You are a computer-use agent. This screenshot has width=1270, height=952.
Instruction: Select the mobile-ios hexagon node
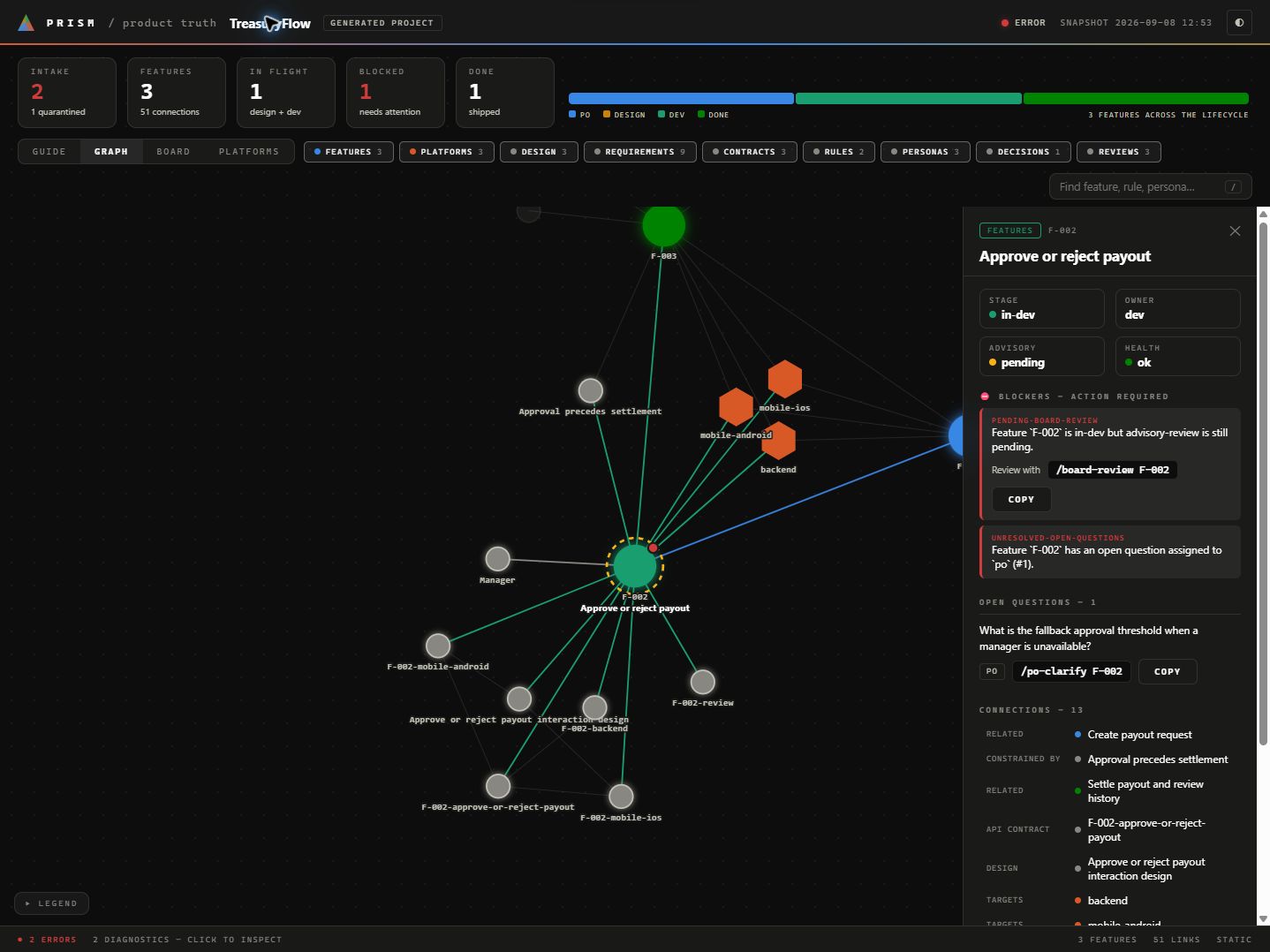click(784, 379)
